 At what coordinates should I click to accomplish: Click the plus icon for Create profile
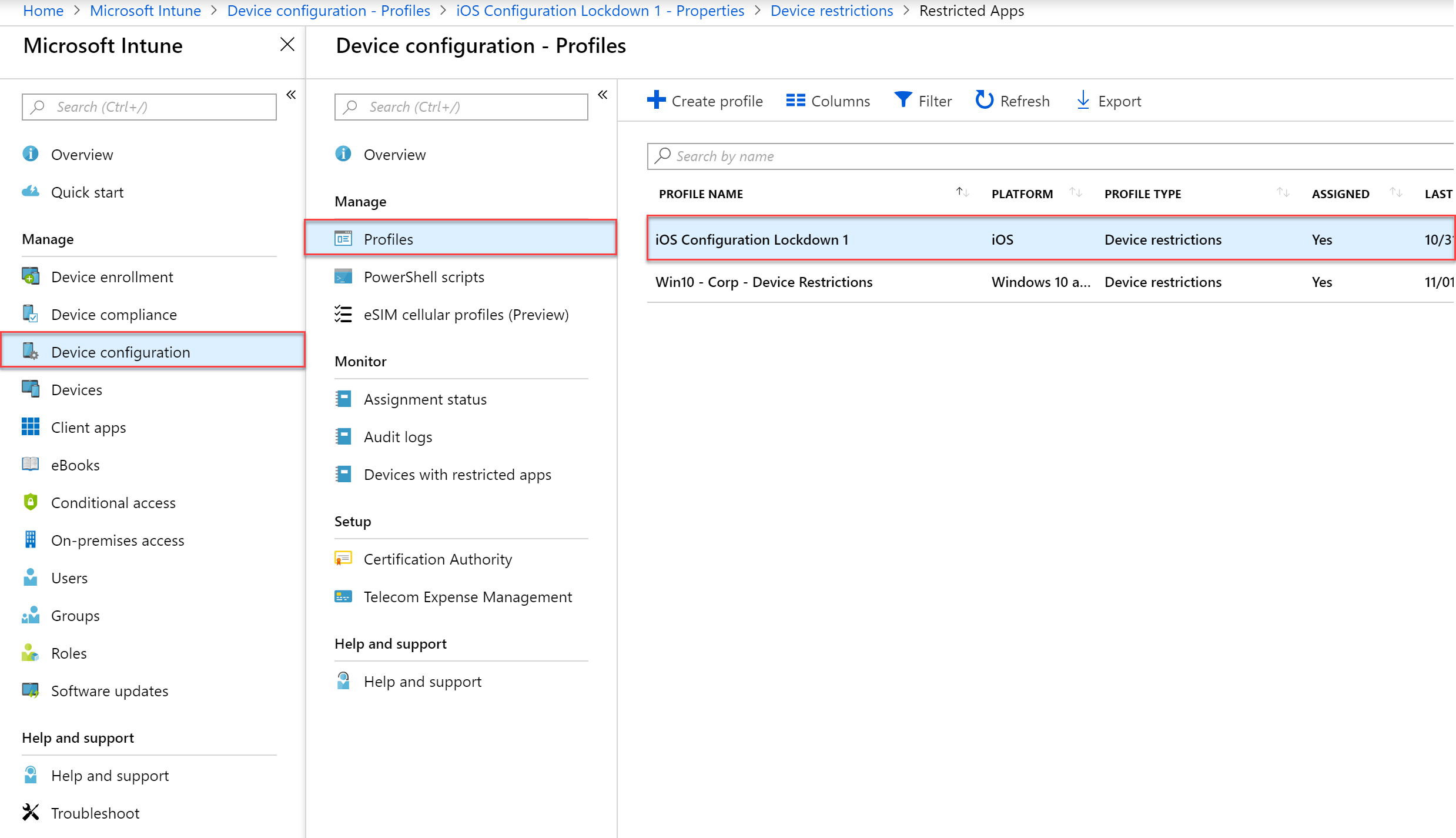coord(657,99)
